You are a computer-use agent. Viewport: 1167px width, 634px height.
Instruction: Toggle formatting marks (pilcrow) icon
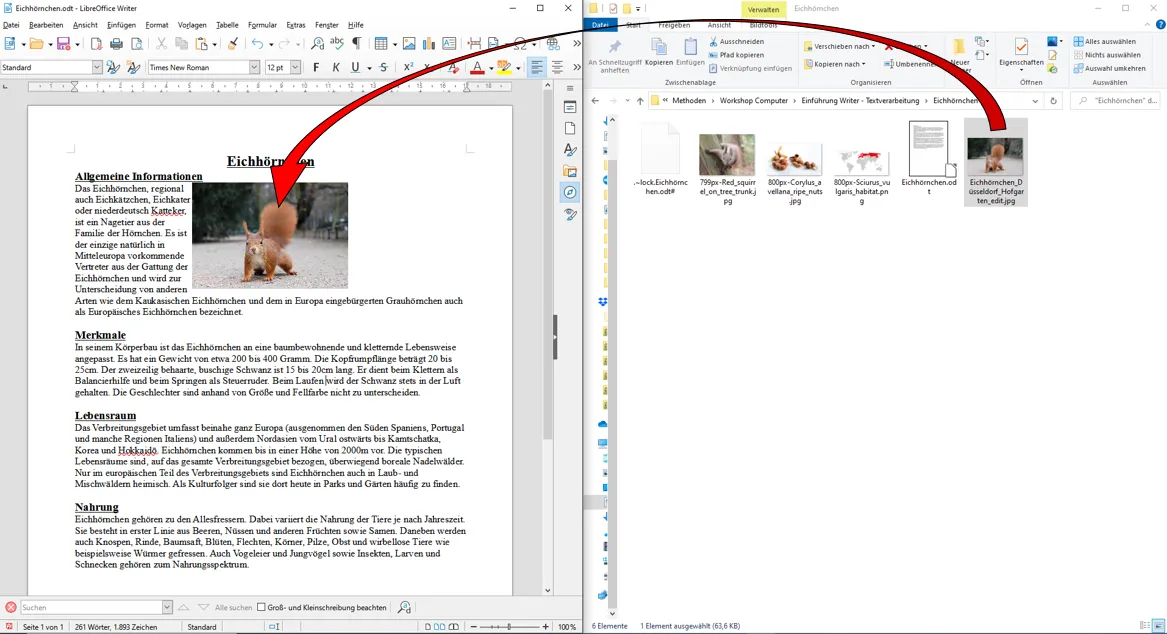(356, 44)
